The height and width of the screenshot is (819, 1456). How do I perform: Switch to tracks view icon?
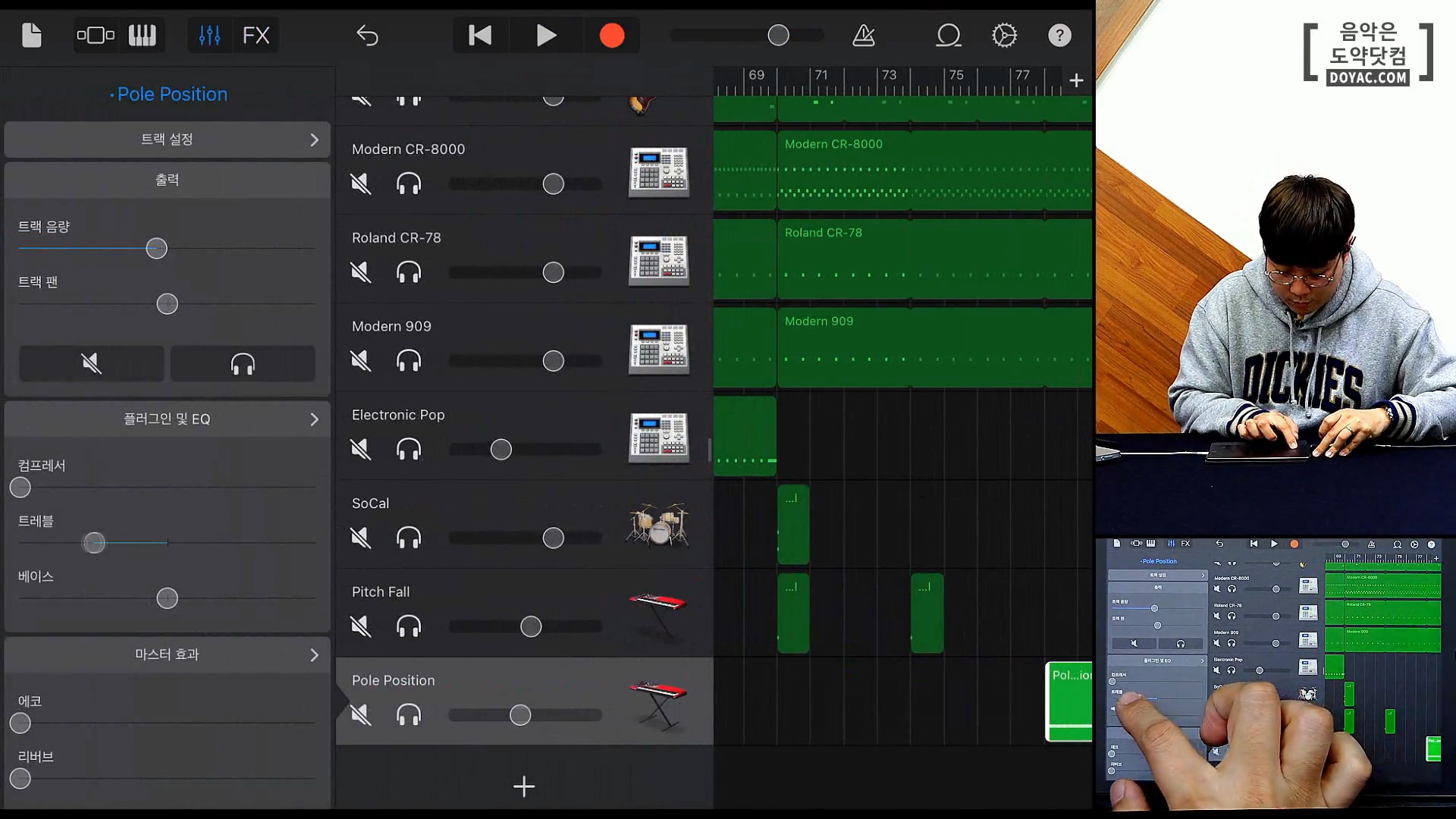pos(96,35)
